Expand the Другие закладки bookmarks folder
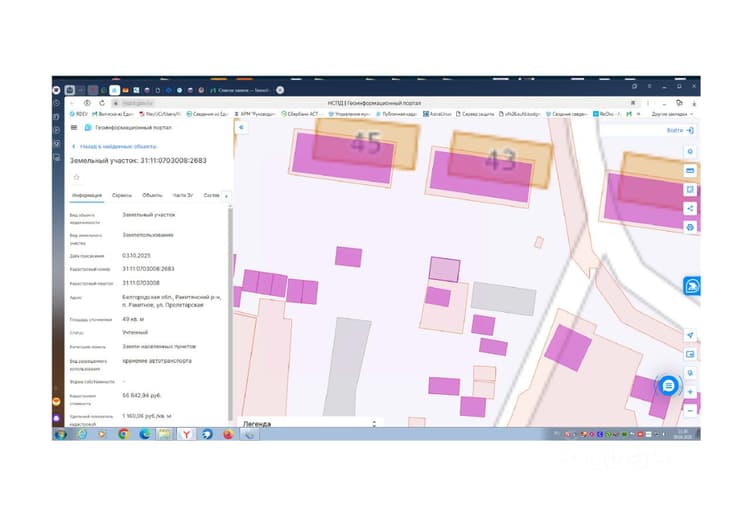Screen dimensions: 750x530 pos(672,114)
